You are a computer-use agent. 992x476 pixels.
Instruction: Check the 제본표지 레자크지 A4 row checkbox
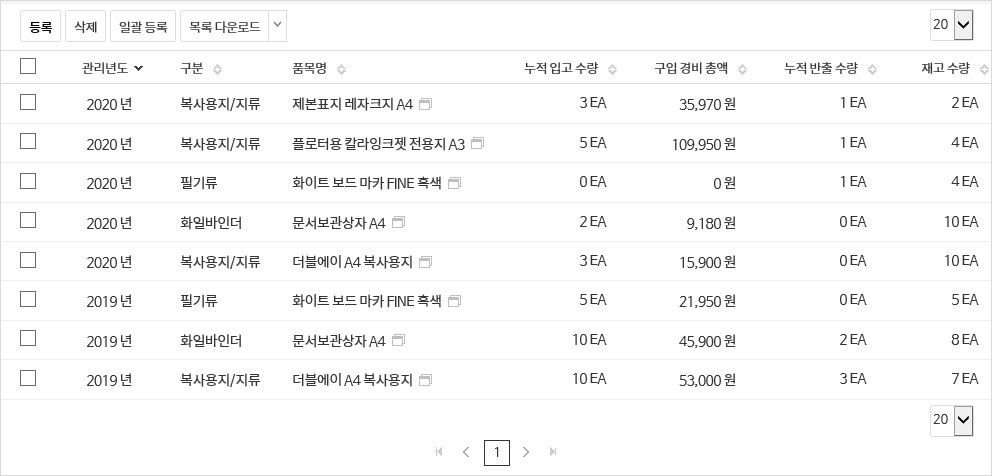tap(28, 103)
